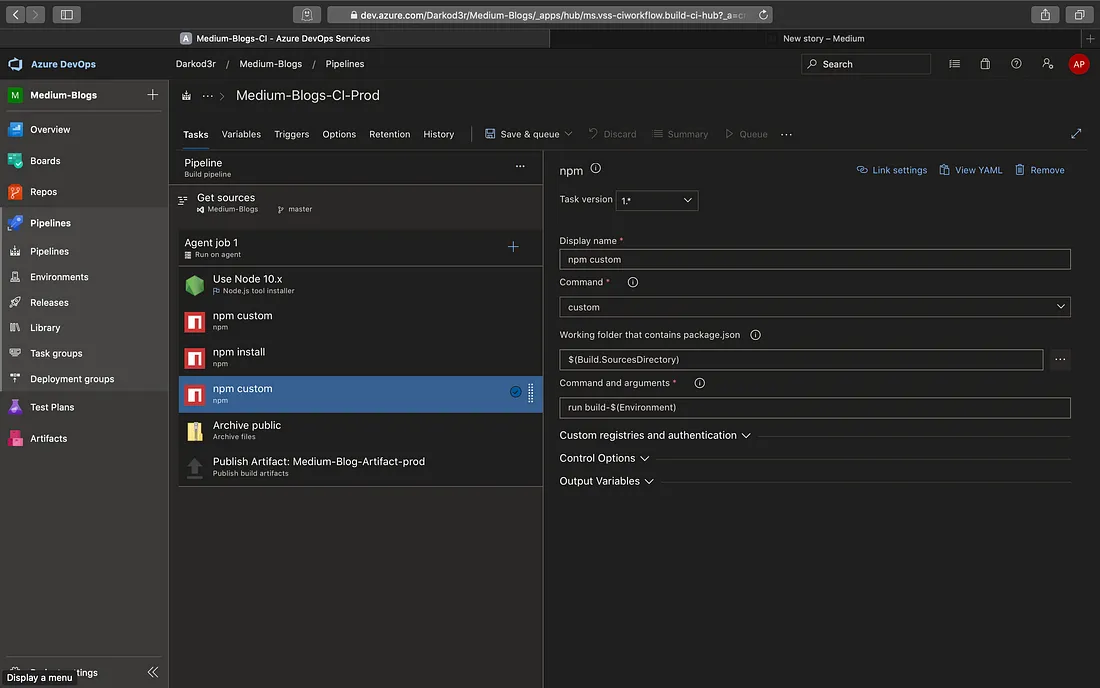
Task: Click the Medium-Blogs breadcrumb link
Action: [x=271, y=64]
